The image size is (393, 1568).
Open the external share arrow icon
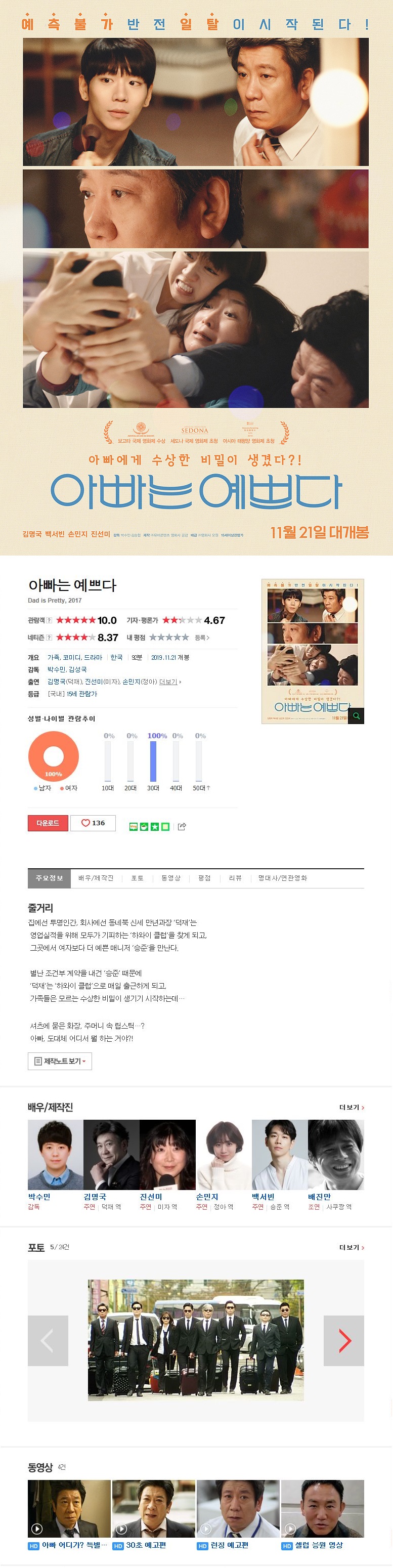coord(181,827)
